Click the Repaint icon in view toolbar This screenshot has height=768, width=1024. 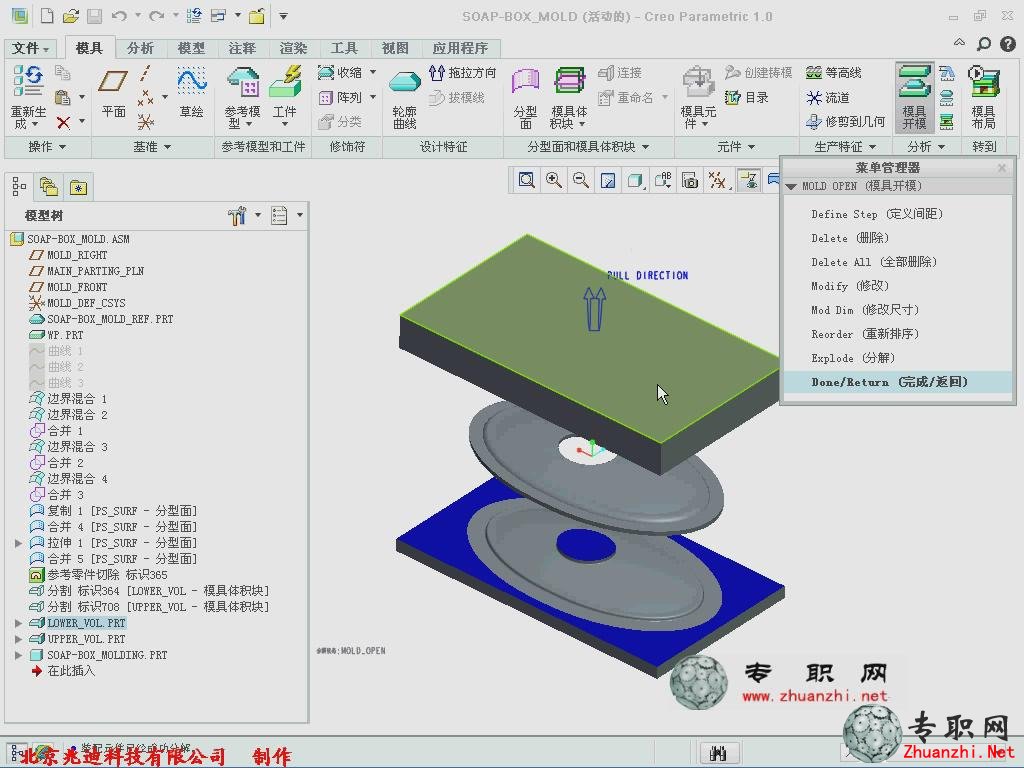tap(608, 180)
